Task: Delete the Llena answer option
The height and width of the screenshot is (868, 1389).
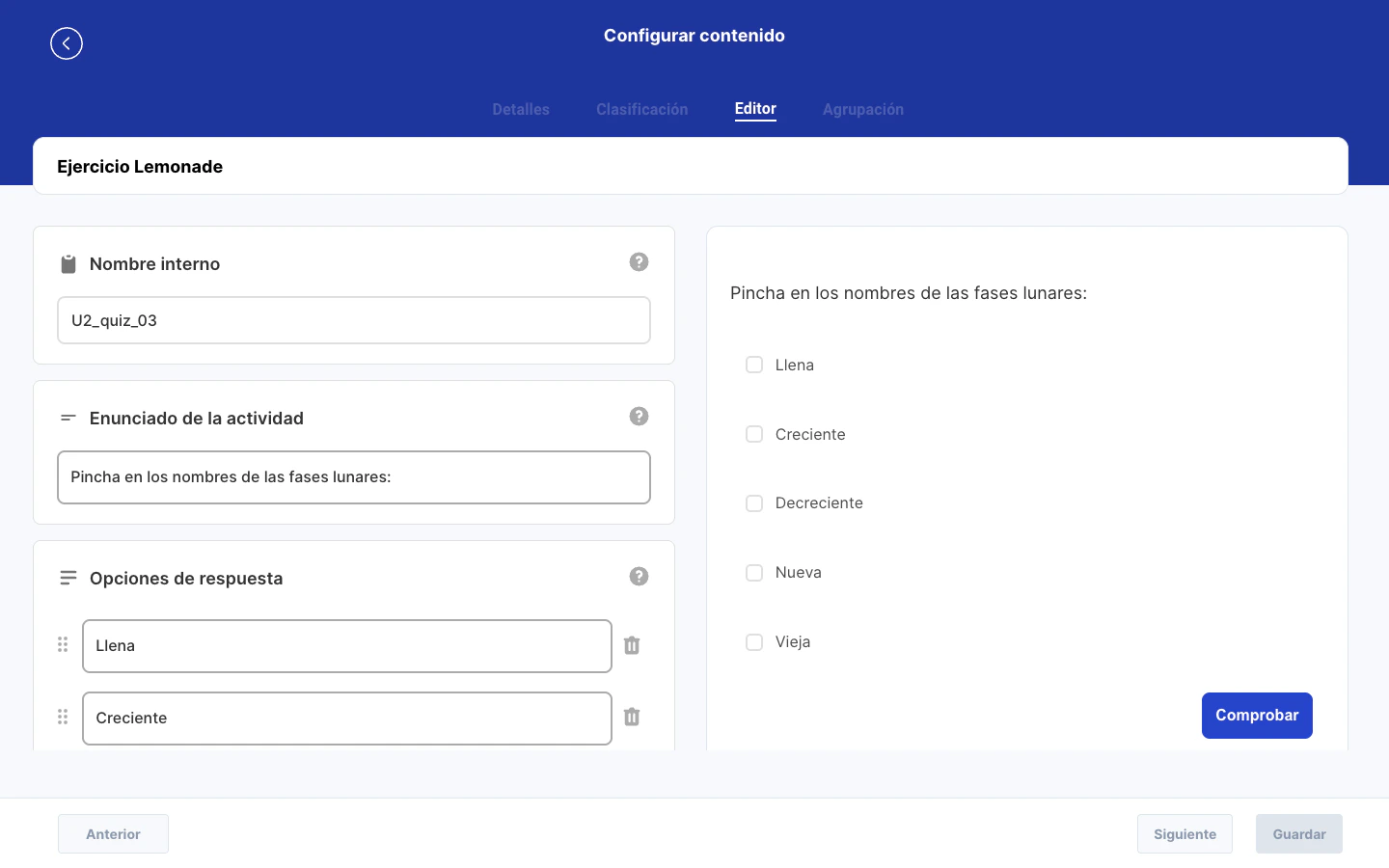Action: point(632,645)
